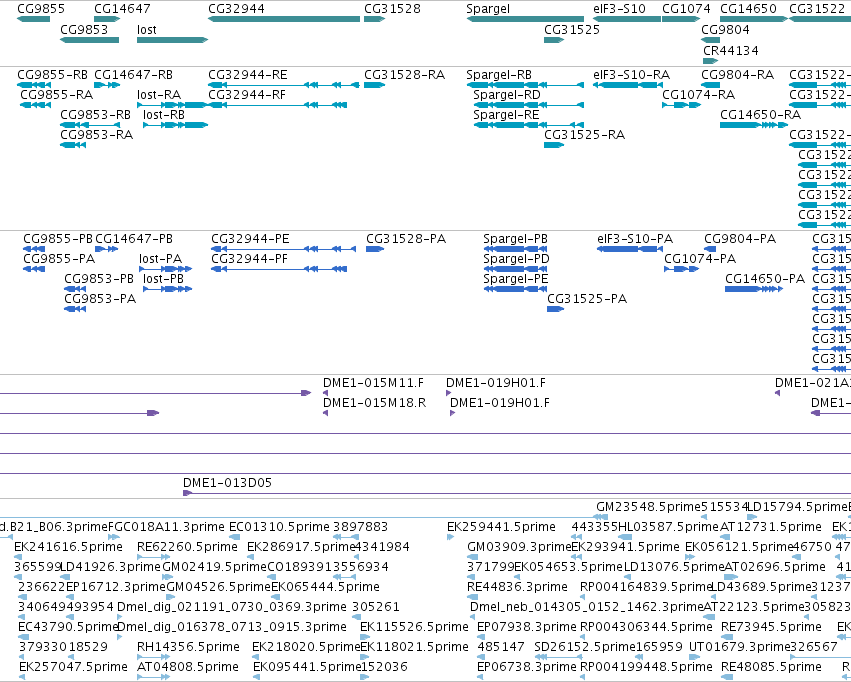Click the Spargel-RB transcript
This screenshot has width=851, height=682.
click(525, 85)
